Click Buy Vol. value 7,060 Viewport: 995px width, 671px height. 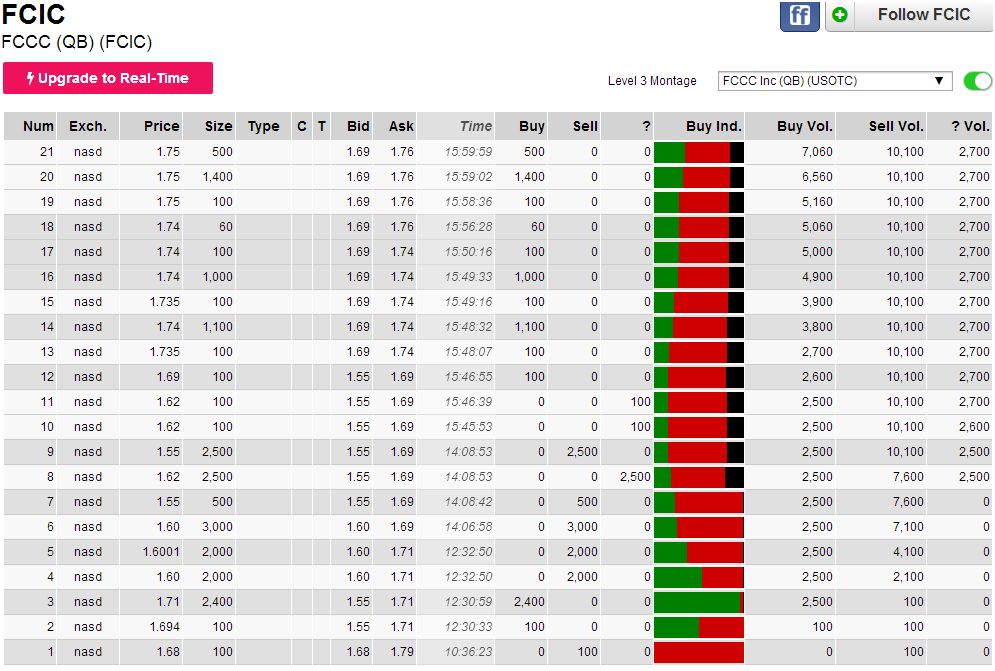point(817,152)
